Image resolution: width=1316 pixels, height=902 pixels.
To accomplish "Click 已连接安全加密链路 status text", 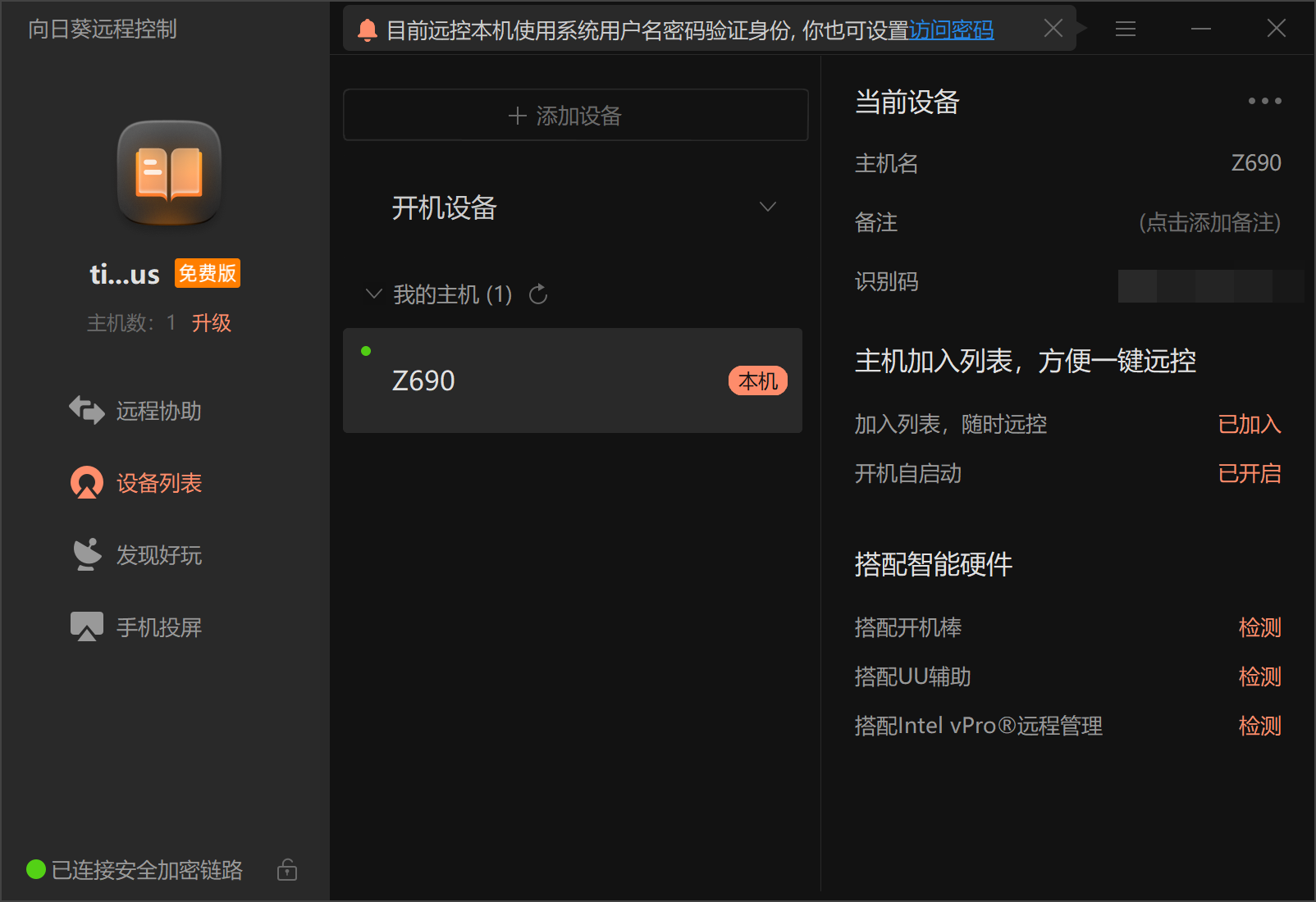I will [x=147, y=870].
